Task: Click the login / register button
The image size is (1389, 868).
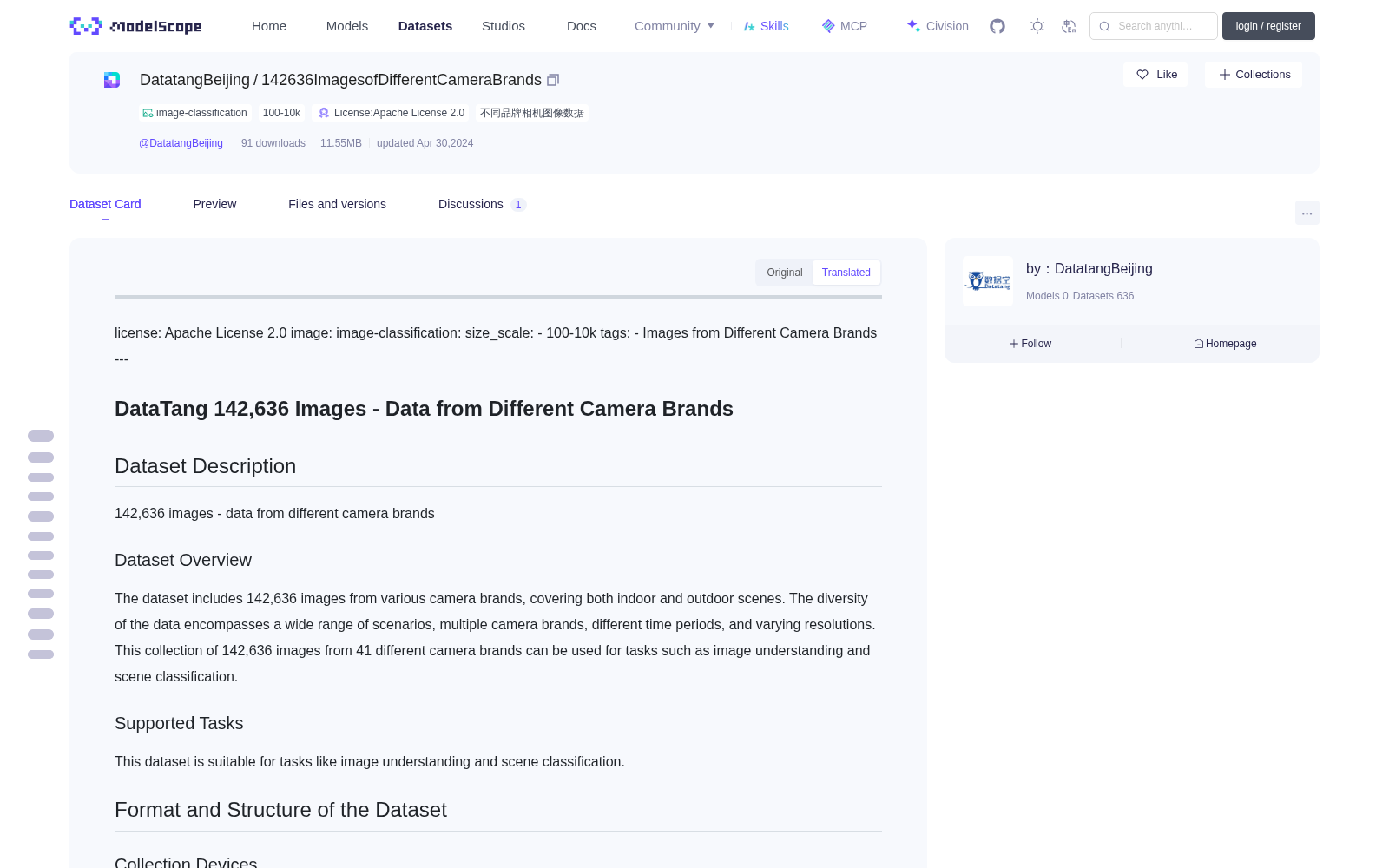Action: click(1268, 26)
